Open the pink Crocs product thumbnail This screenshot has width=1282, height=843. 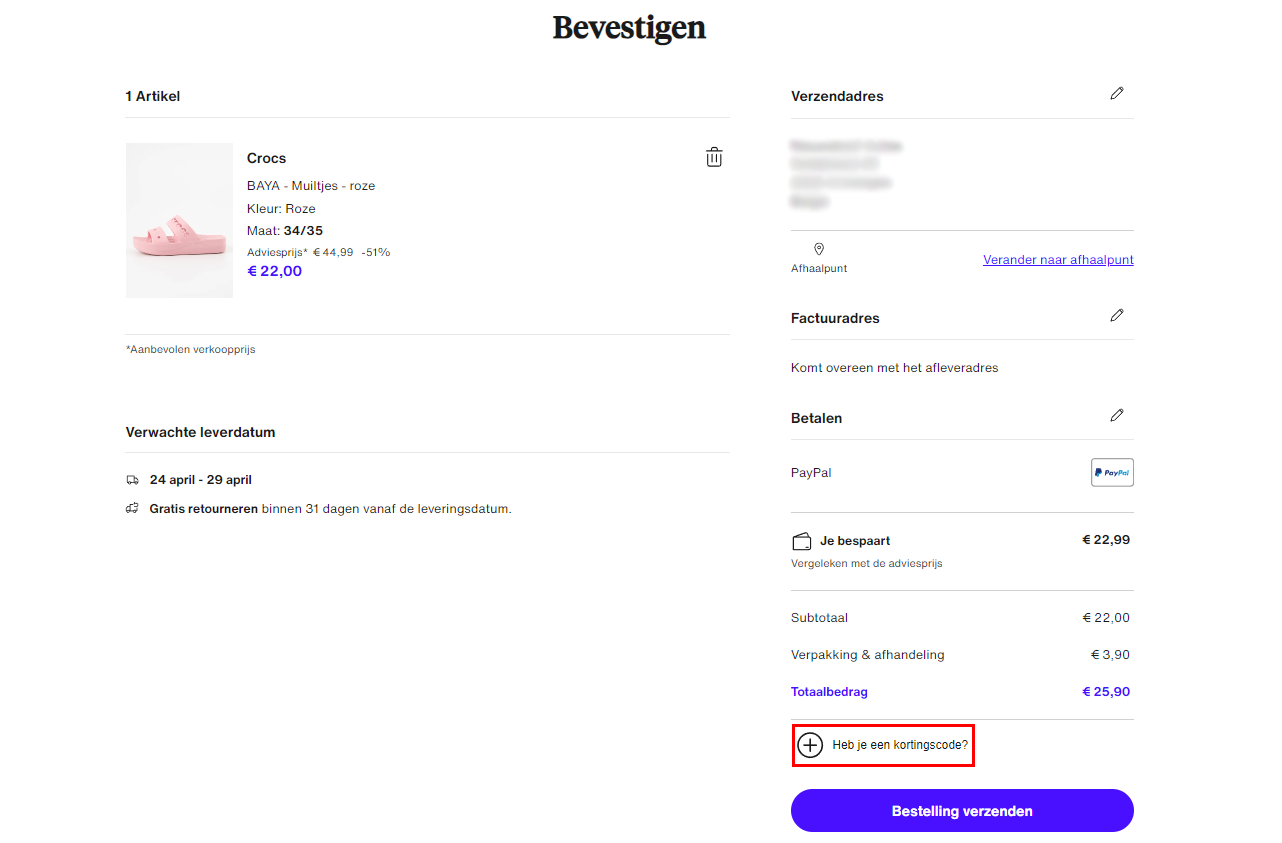pyautogui.click(x=179, y=220)
